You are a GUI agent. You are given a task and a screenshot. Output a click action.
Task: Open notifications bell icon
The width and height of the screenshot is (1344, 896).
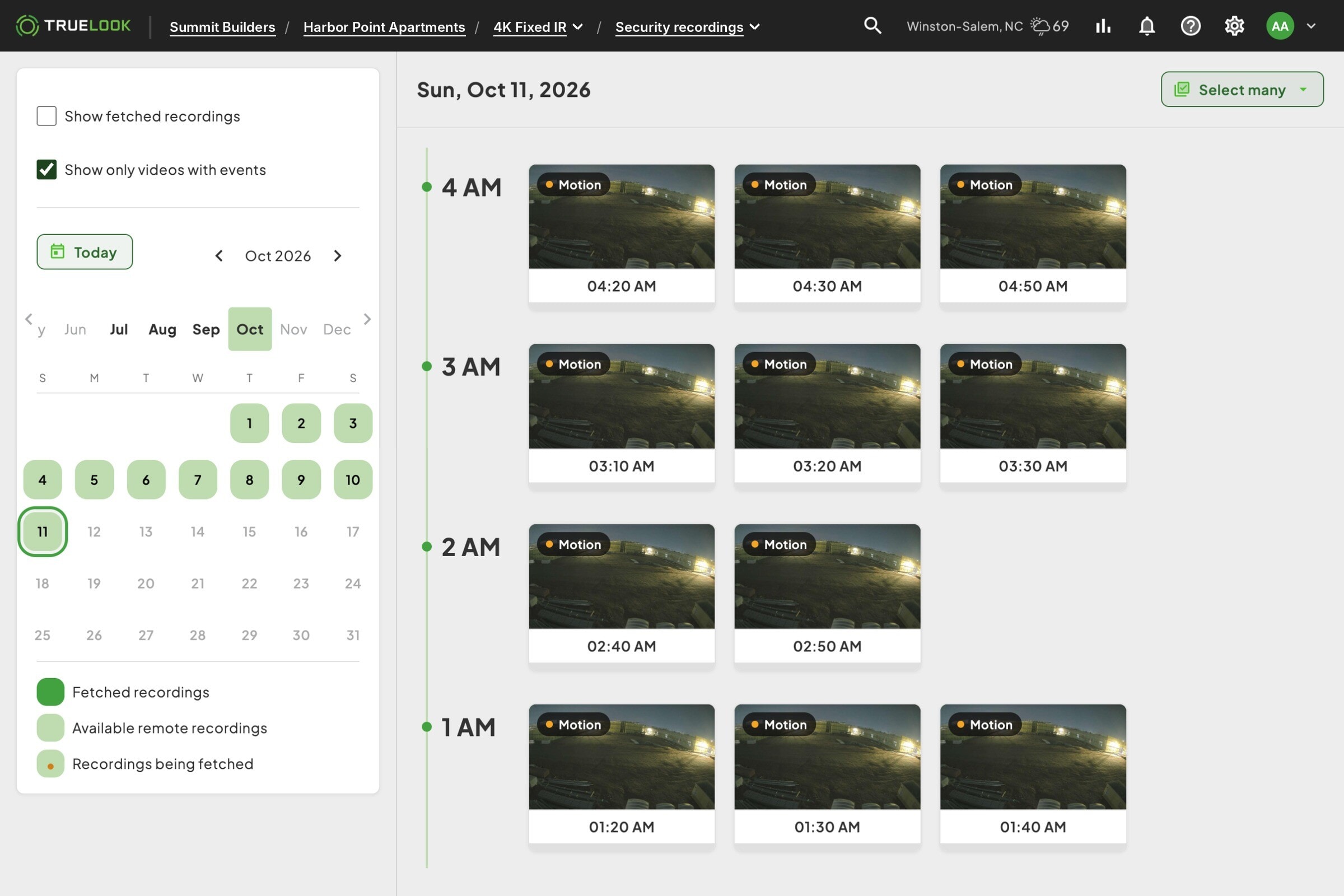[1147, 26]
